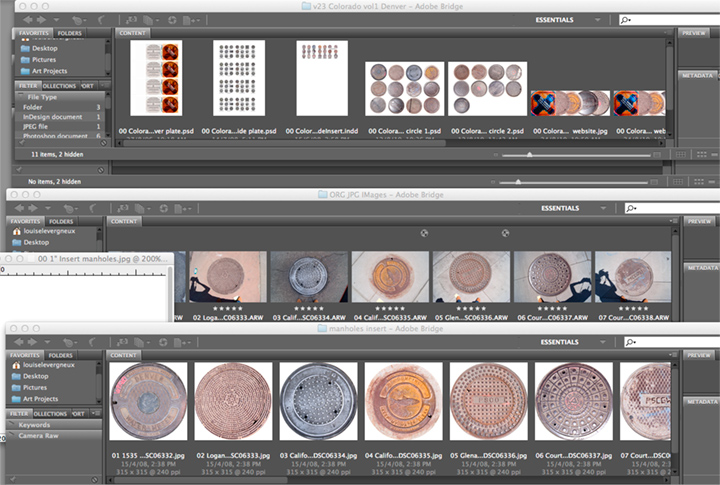Image resolution: width=720 pixels, height=485 pixels.
Task: Clear filters in the manholes insert filter panel
Action: click(95, 479)
